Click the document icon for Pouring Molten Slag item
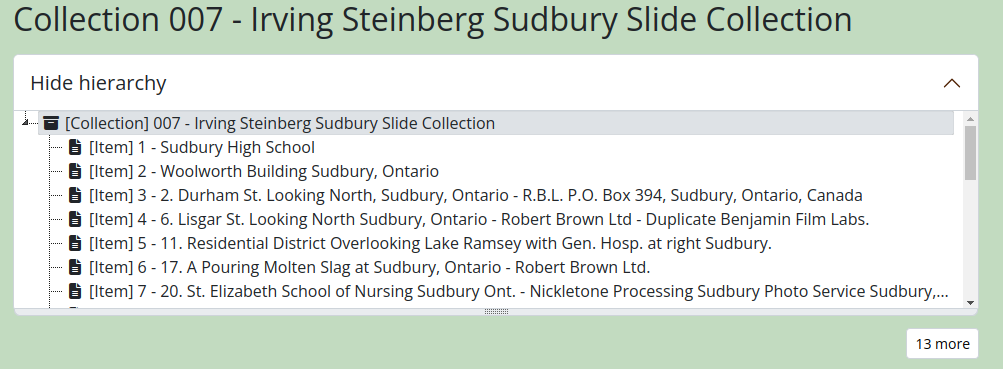This screenshot has width=1003, height=369. click(75, 267)
